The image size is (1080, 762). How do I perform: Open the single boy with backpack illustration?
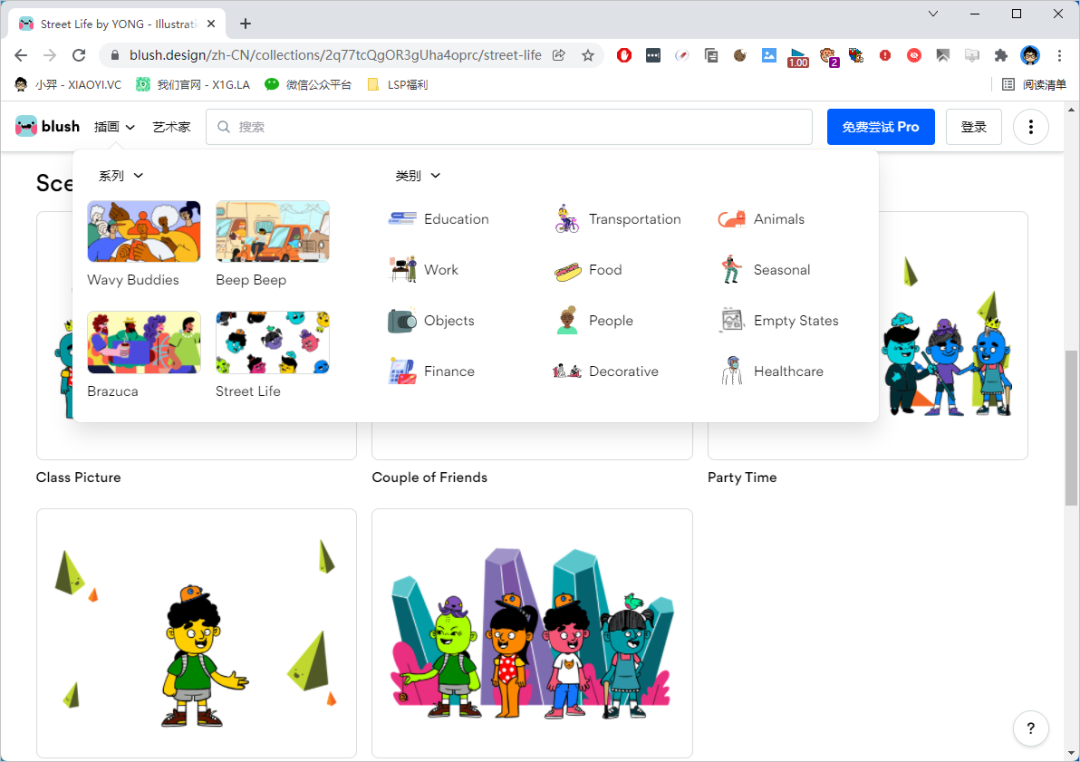click(196, 633)
